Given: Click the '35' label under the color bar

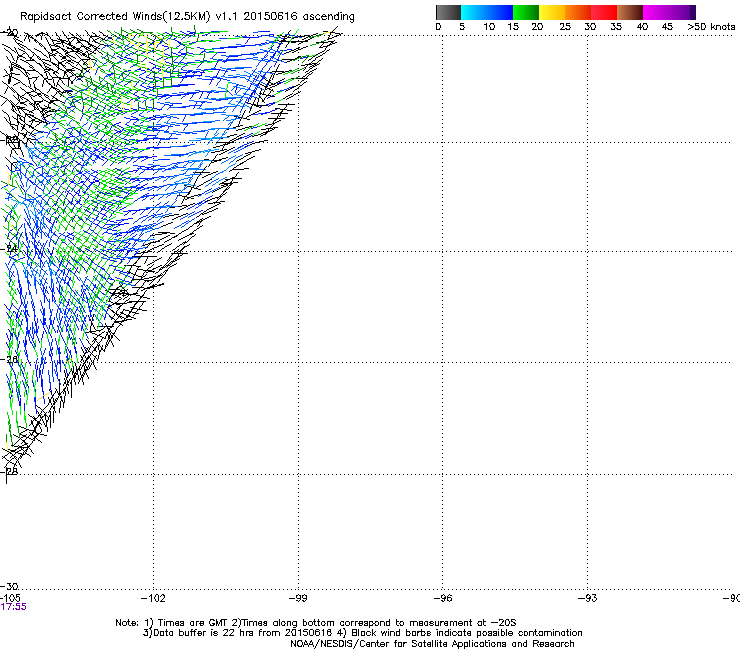Looking at the screenshot, I should pyautogui.click(x=616, y=27).
